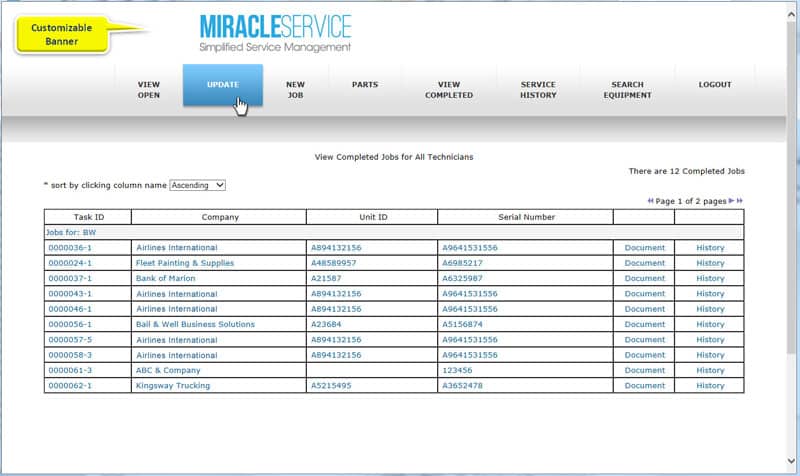800x476 pixels.
Task: Click the MiracleService logo
Action: [275, 34]
